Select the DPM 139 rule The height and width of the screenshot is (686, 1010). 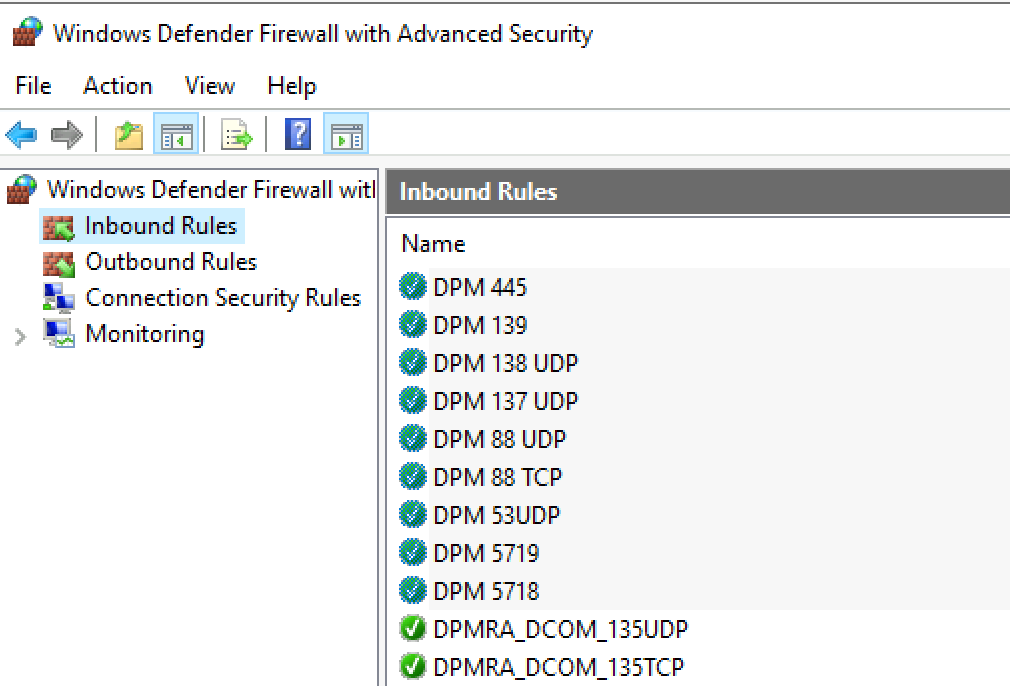(x=480, y=325)
